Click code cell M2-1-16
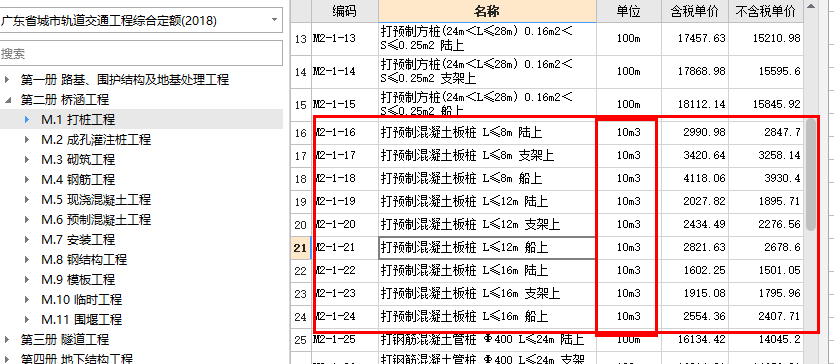Viewport: 834px width, 364px height. [x=345, y=132]
